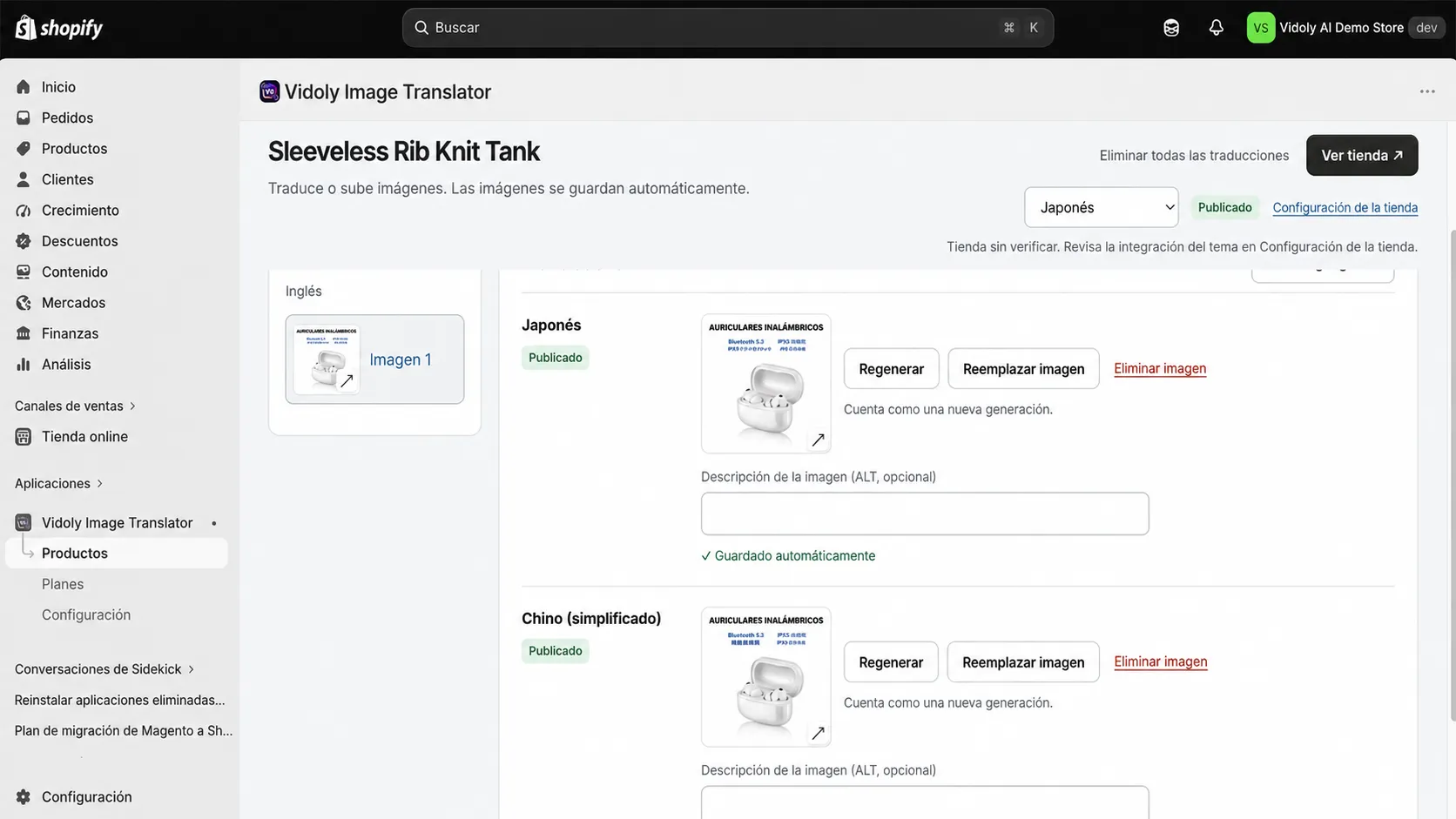This screenshot has width=1456, height=819.
Task: Click Eliminar todas las traducciones
Action: 1194,155
